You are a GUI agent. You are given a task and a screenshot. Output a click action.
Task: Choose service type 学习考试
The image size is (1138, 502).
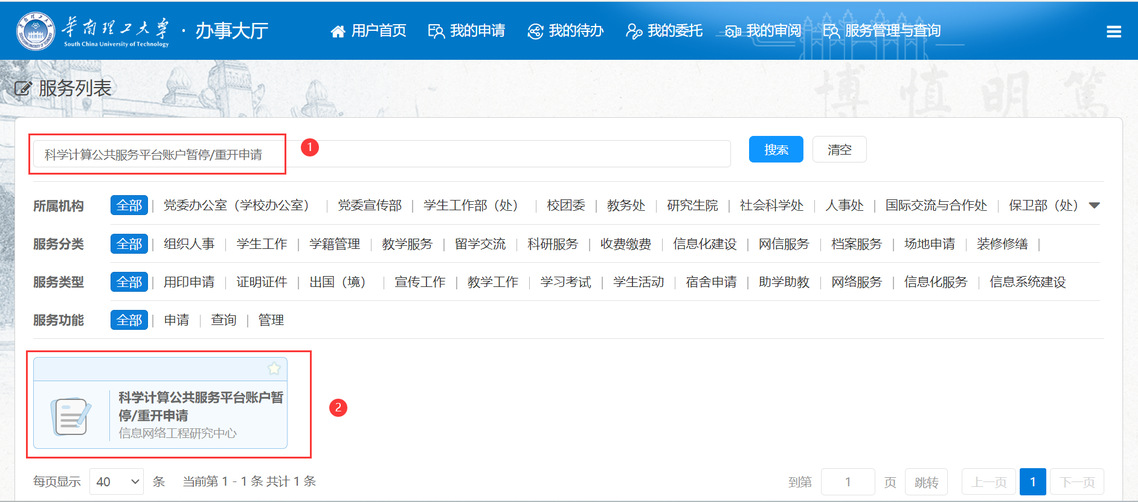(565, 281)
